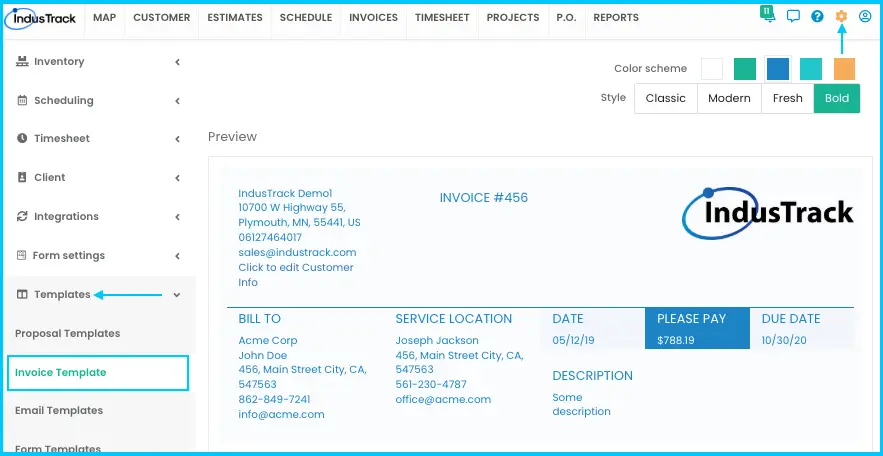Click the SERVICE LOCATION heading
The width and height of the screenshot is (883, 456).
point(453,319)
